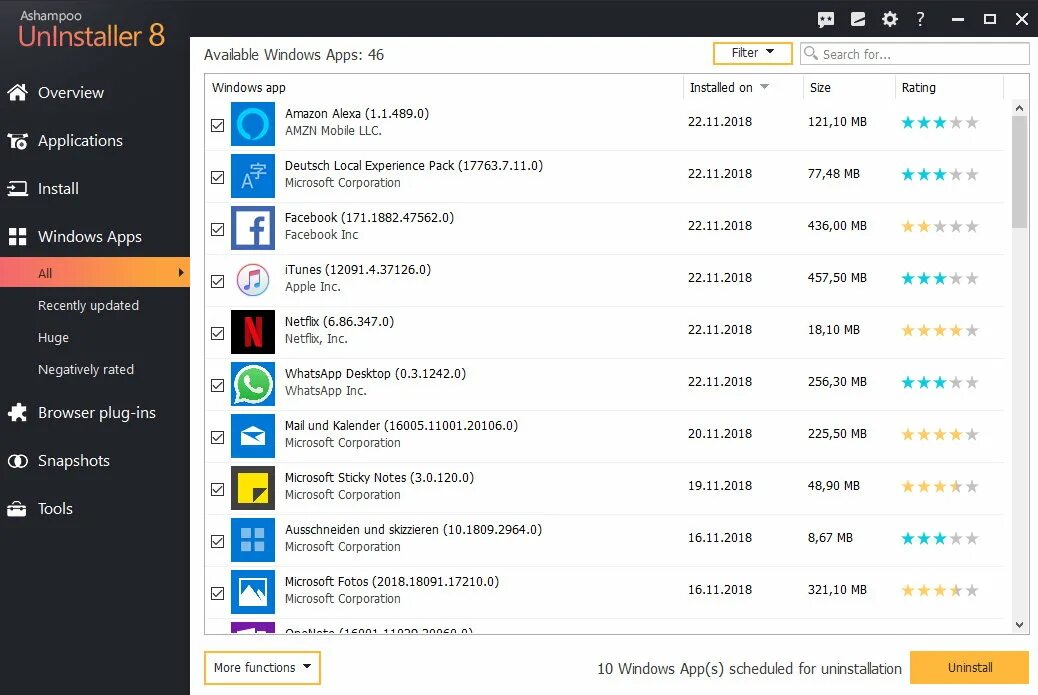
Task: Uncheck the iTunes checkbox
Action: 217,281
